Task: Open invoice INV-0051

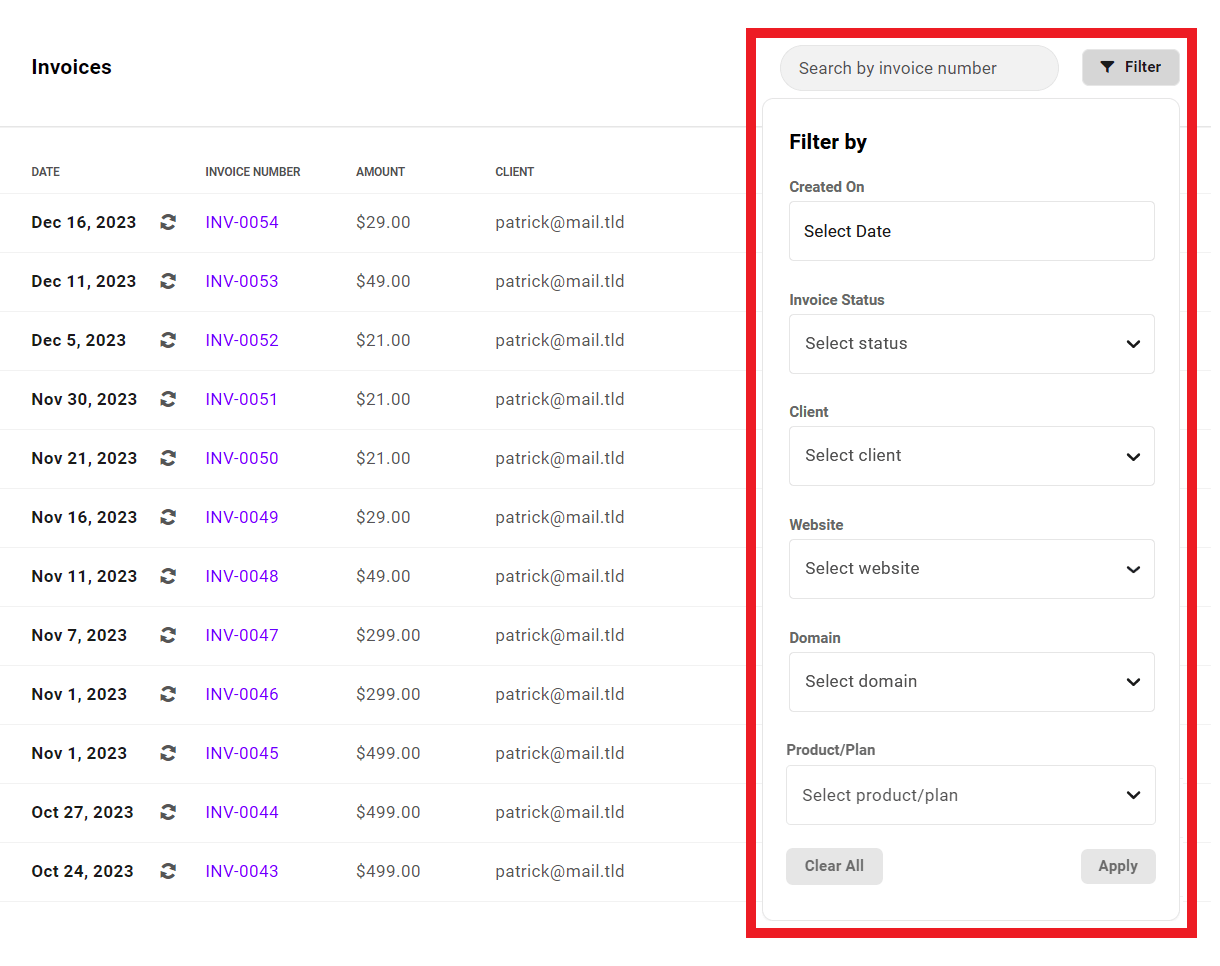Action: click(242, 399)
